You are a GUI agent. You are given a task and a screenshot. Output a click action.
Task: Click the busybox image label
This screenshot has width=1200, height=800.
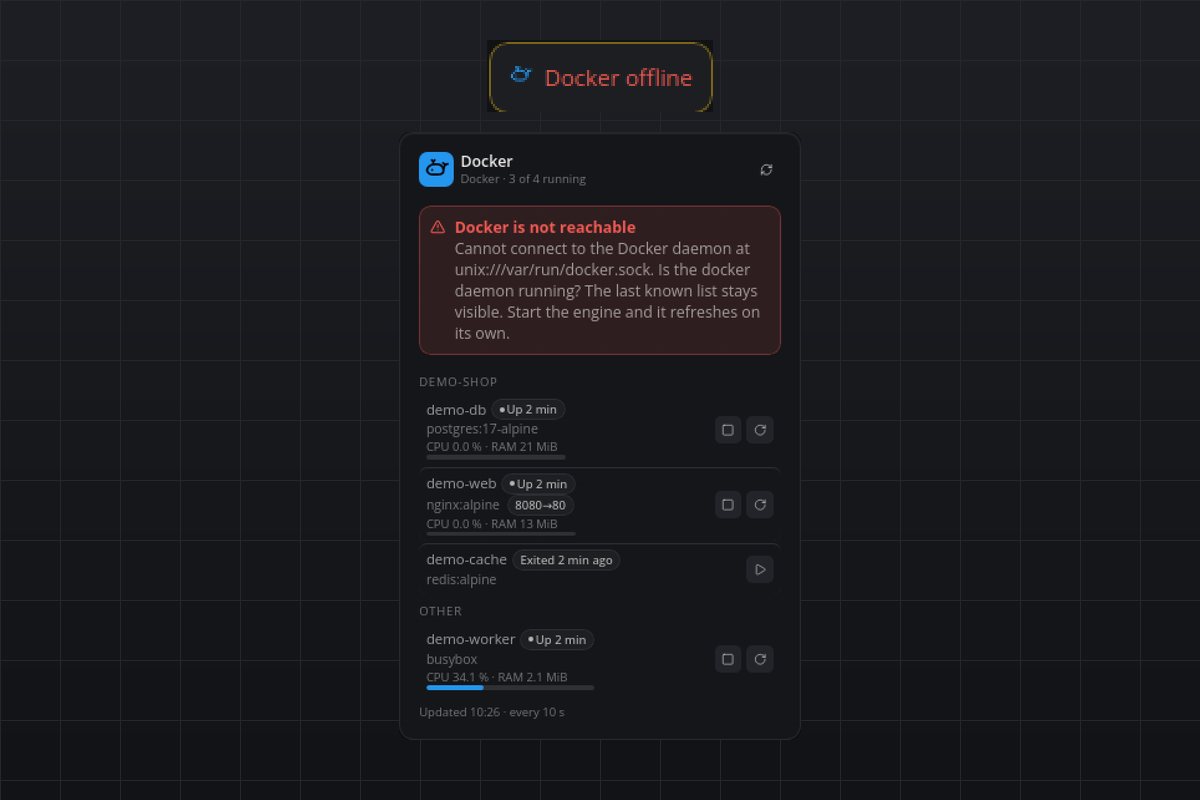pos(452,659)
